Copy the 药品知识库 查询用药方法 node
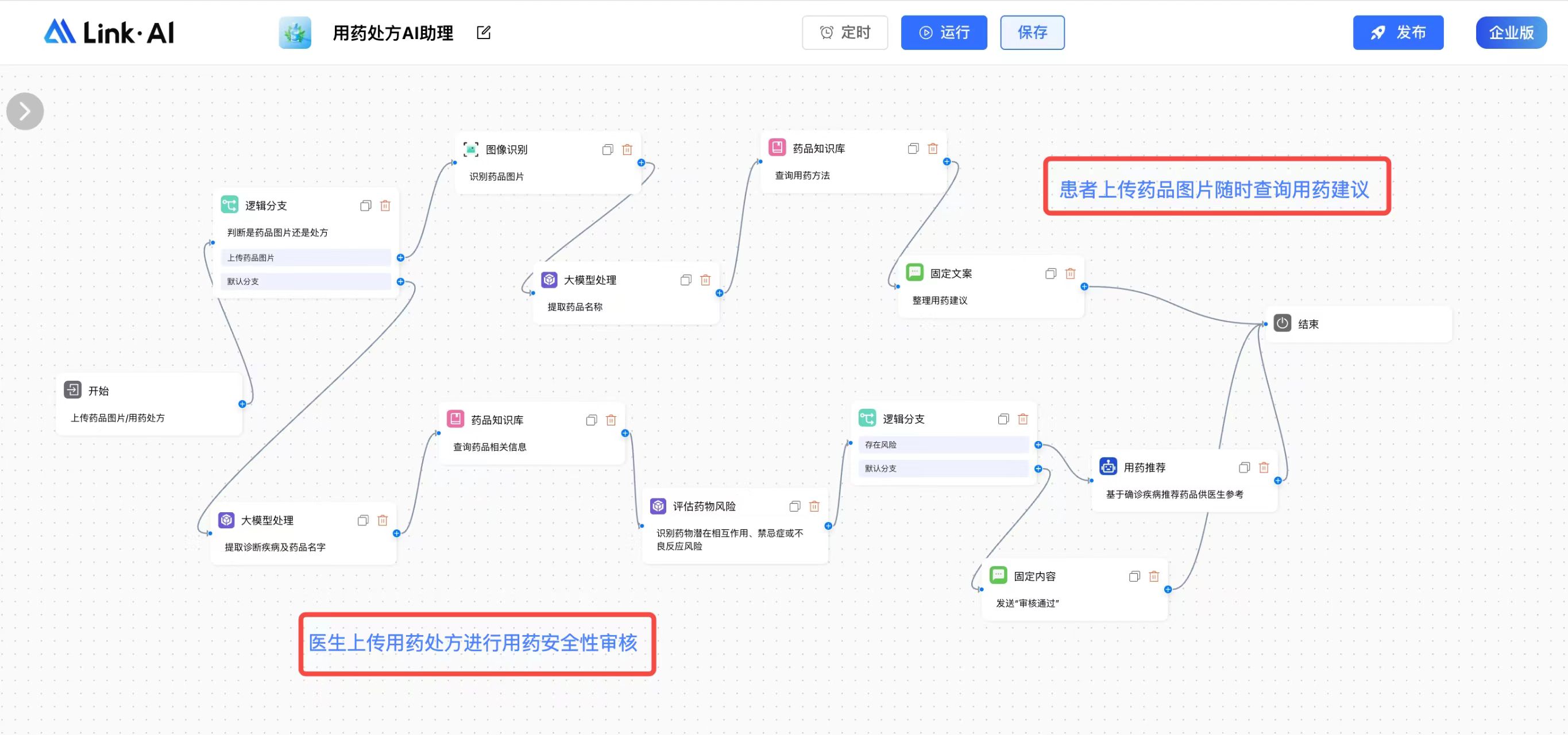 [913, 149]
